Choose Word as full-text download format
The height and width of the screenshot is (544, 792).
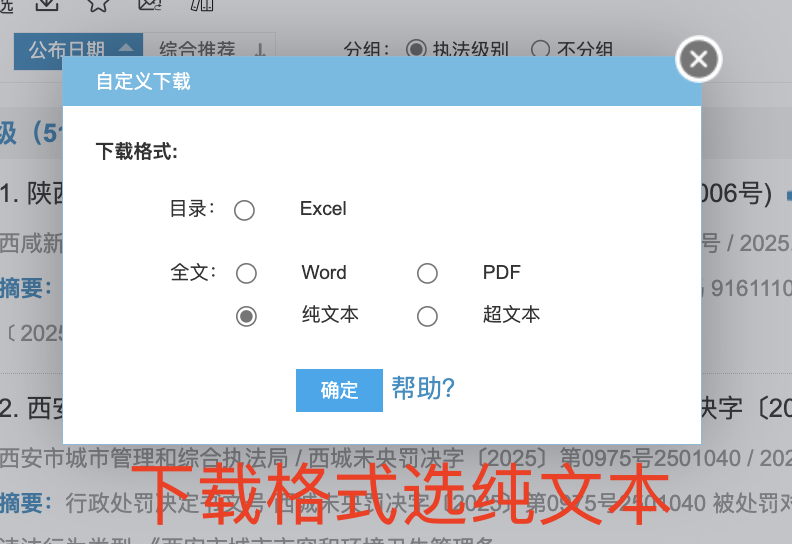pyautogui.click(x=246, y=273)
